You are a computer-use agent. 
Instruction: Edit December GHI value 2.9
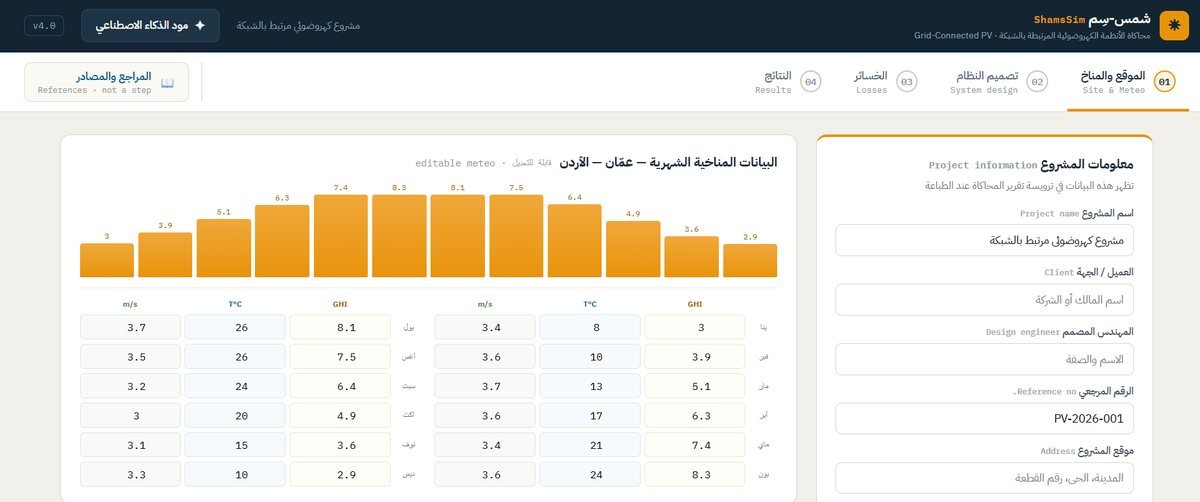click(x=340, y=475)
